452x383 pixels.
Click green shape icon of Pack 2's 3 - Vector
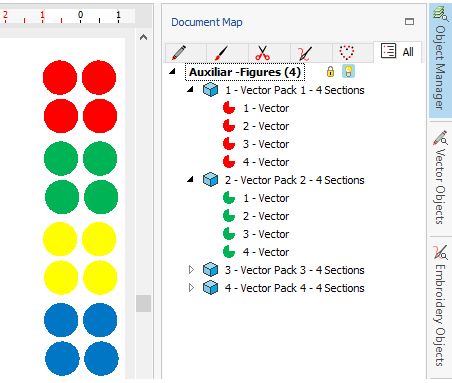(229, 234)
